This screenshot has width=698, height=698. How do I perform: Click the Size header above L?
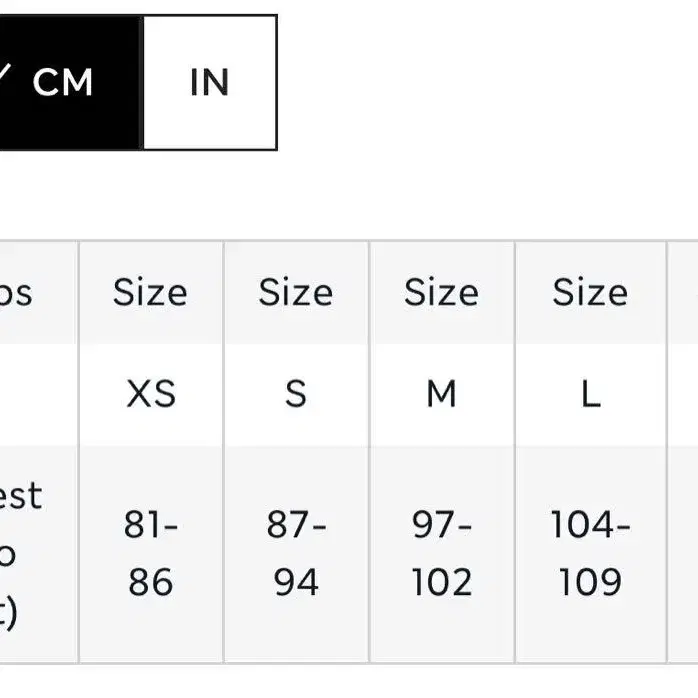tap(591, 292)
